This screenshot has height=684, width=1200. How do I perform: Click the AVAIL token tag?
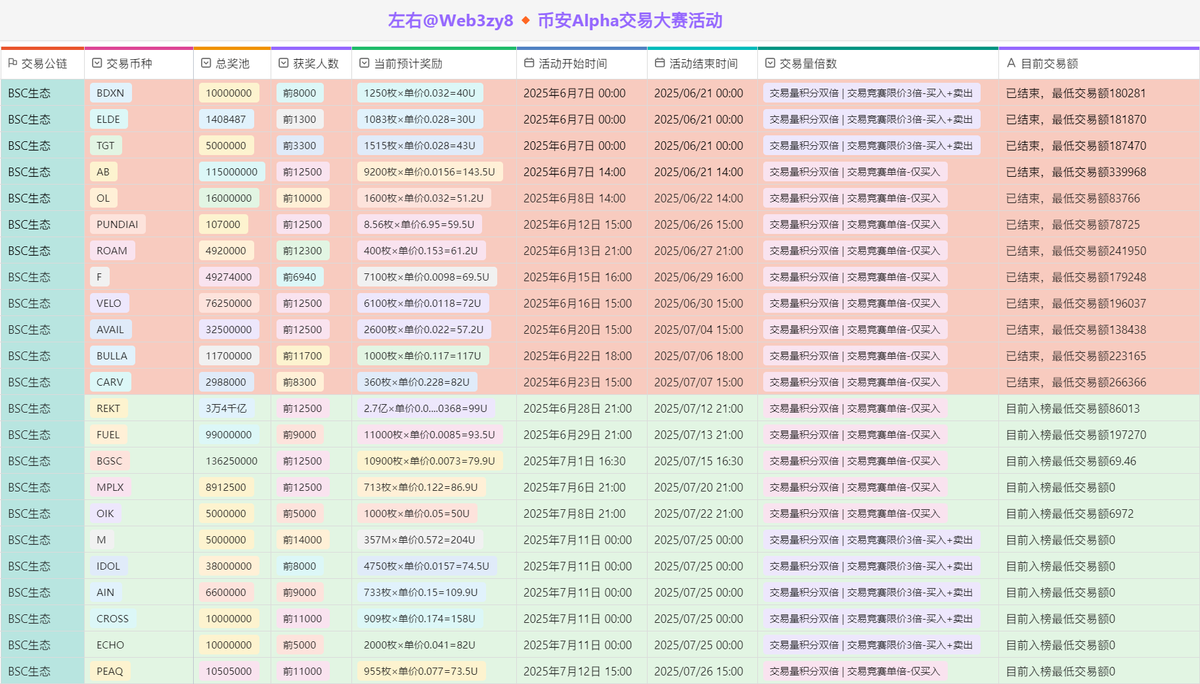click(111, 329)
